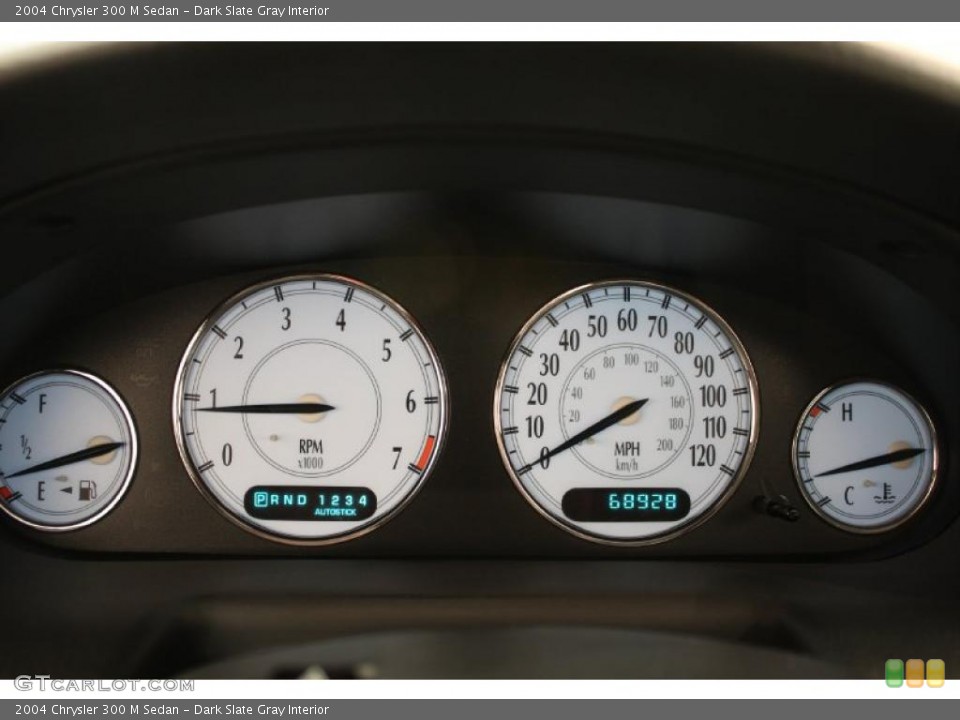
Task: Click the 1/2 mark on fuel gauge
Action: 25,447
